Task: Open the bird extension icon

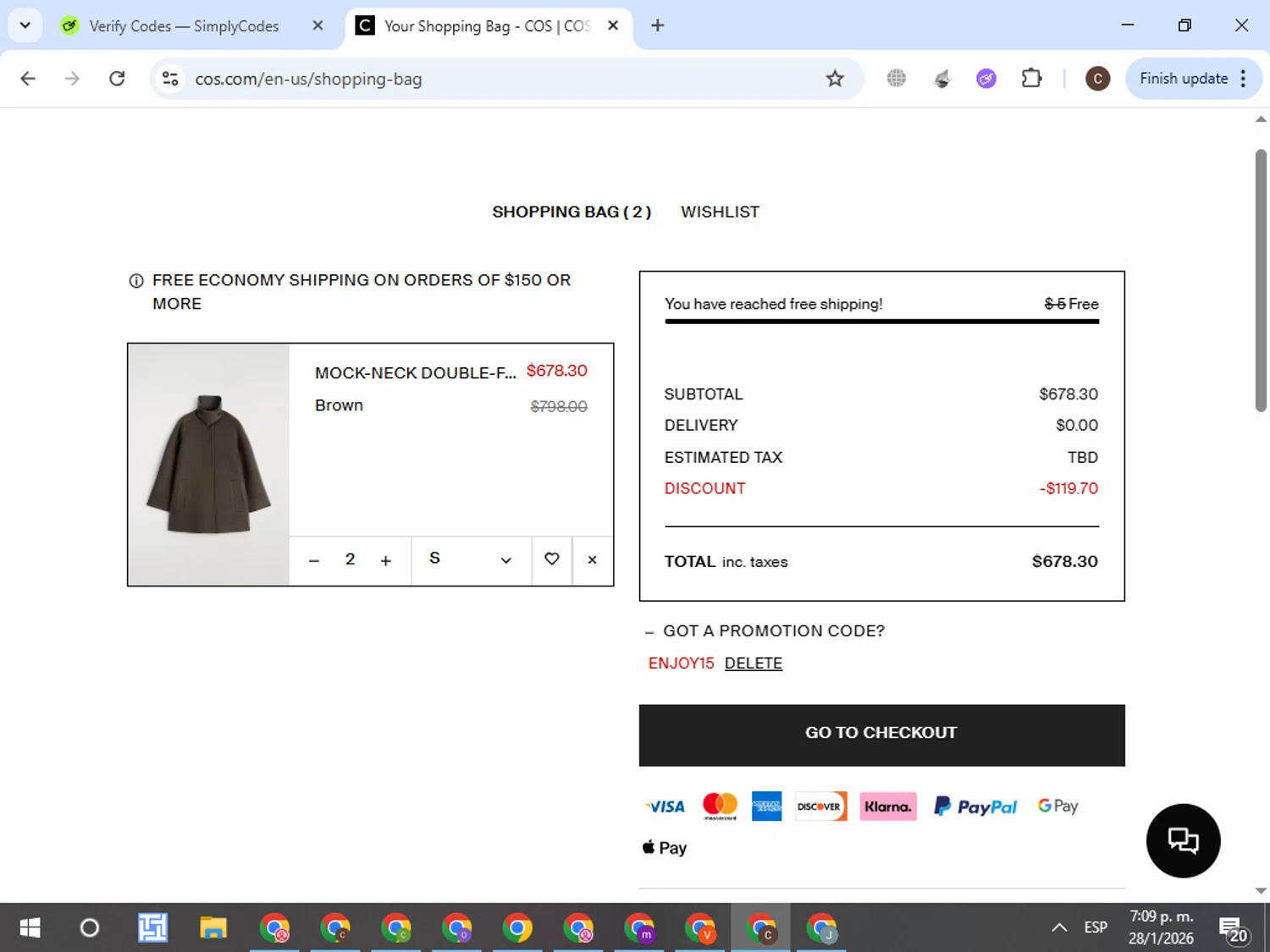Action: 941,79
